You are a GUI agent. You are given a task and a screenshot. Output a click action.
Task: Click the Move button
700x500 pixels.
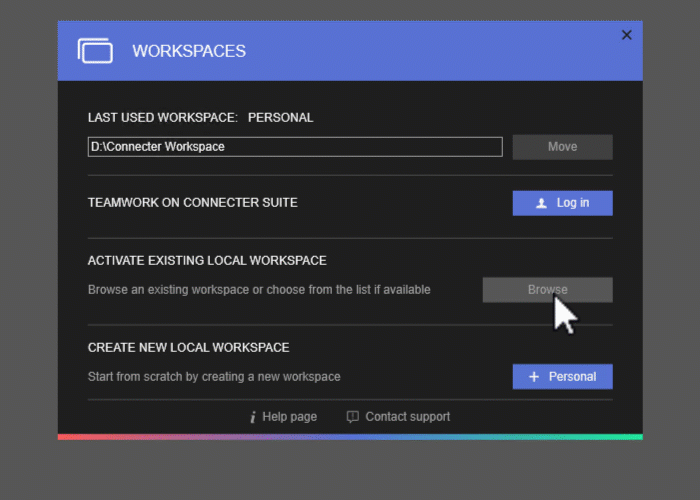[x=562, y=147]
